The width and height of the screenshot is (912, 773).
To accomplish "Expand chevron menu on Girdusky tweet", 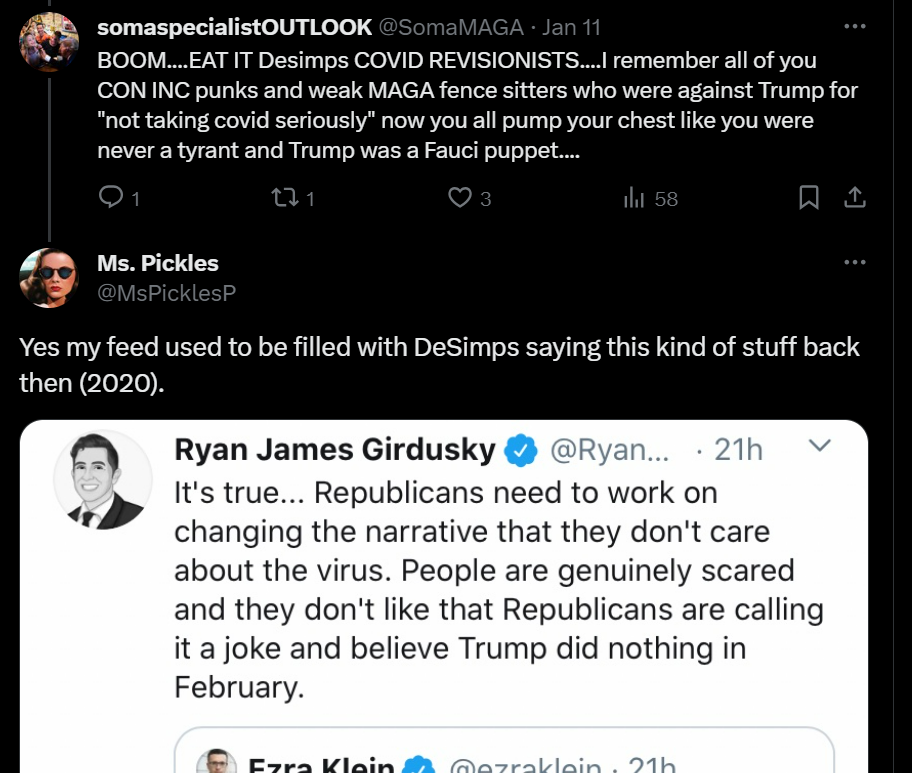I will pyautogui.click(x=820, y=446).
